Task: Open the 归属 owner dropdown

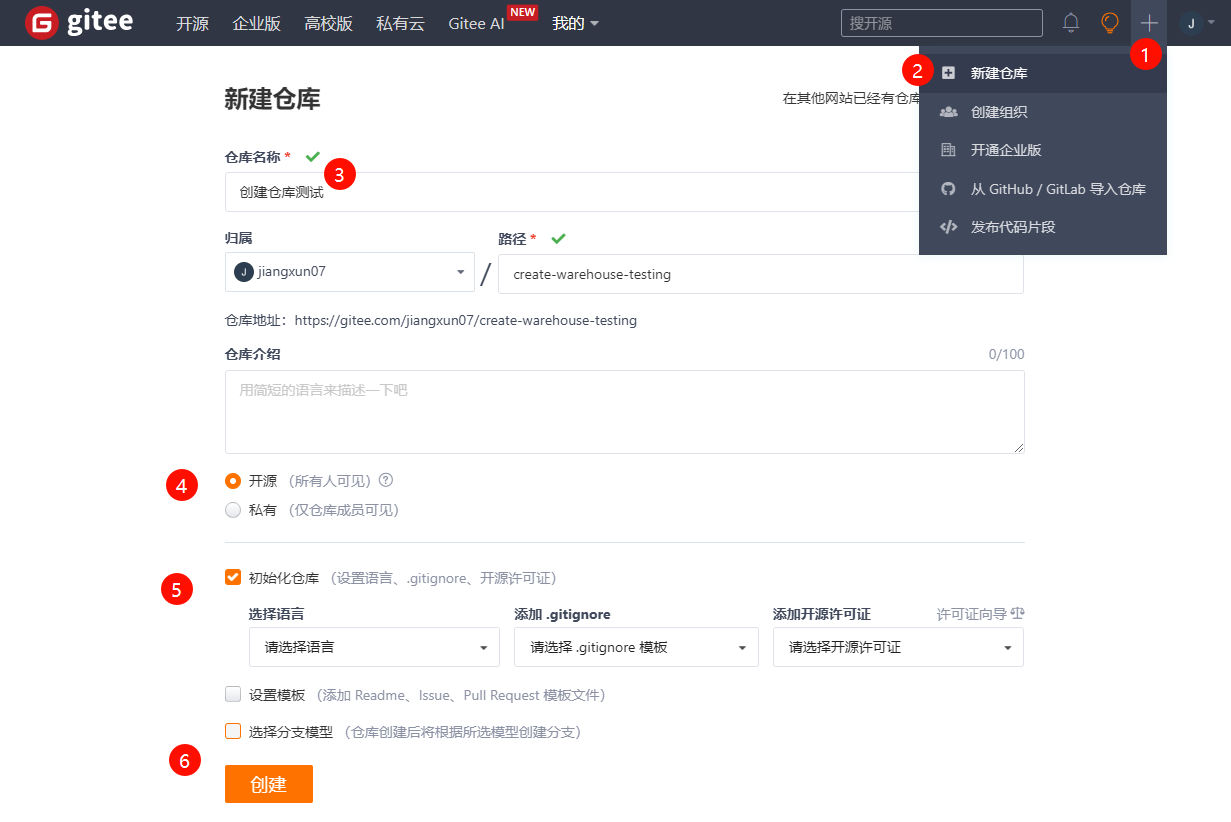Action: tap(349, 272)
